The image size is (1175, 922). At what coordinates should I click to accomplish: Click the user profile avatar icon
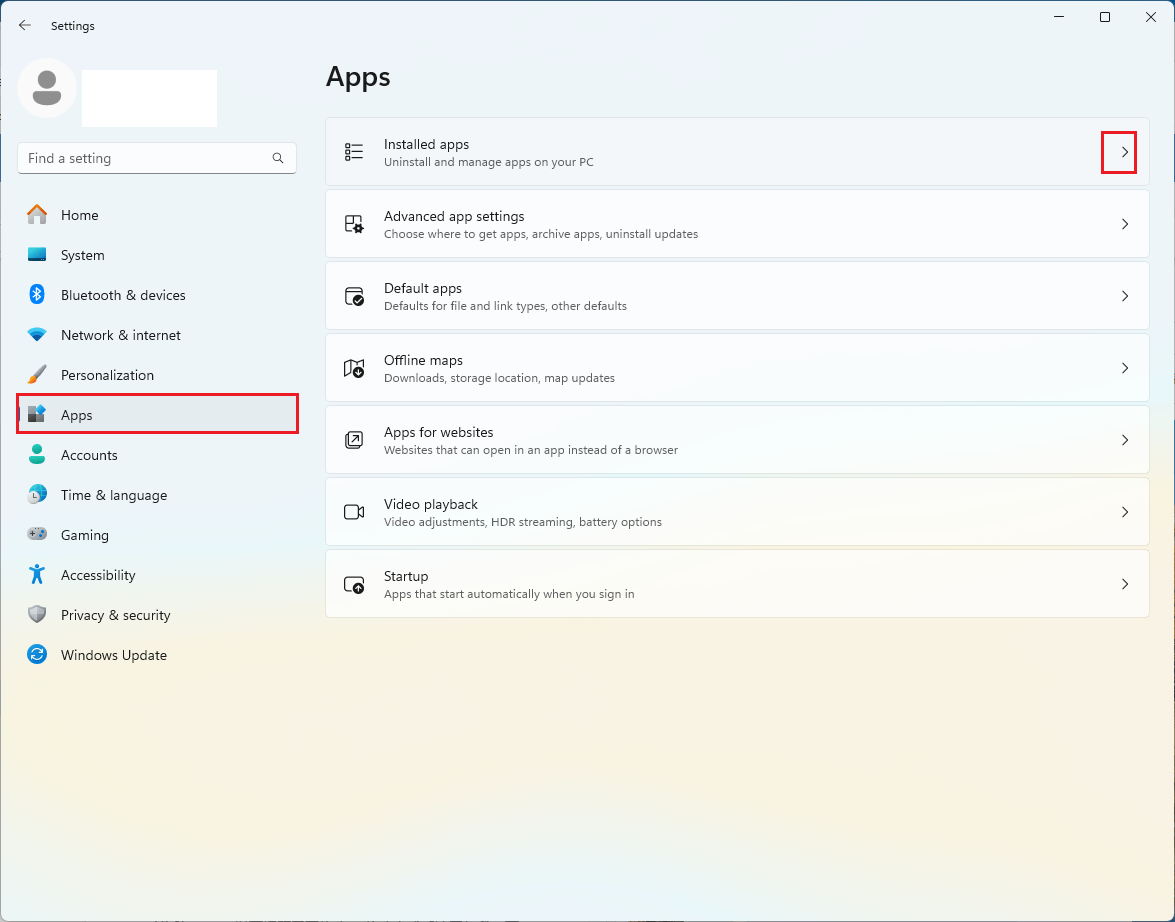[47, 88]
